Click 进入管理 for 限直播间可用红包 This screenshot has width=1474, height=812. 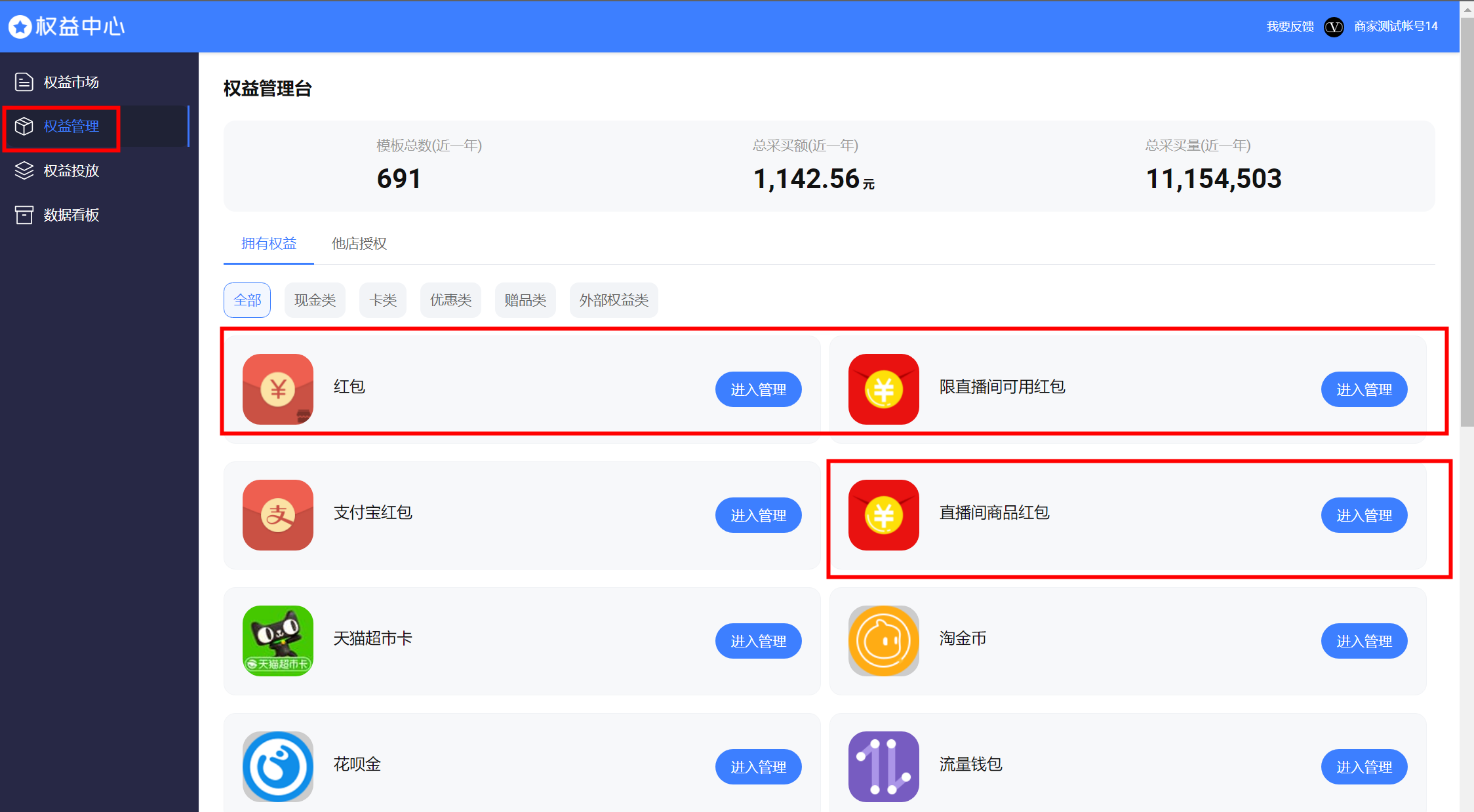[1364, 389]
